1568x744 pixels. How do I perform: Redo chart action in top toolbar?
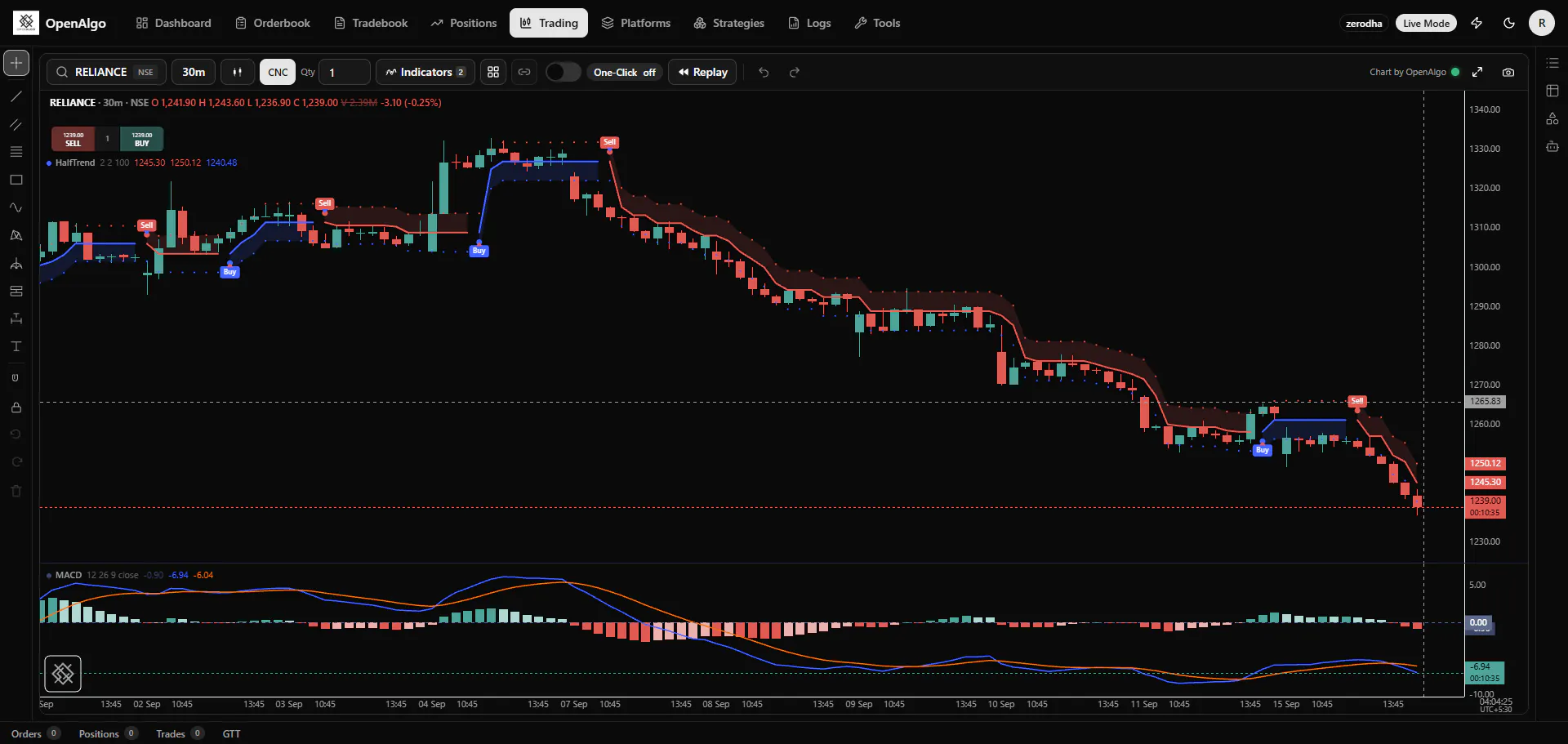(795, 72)
